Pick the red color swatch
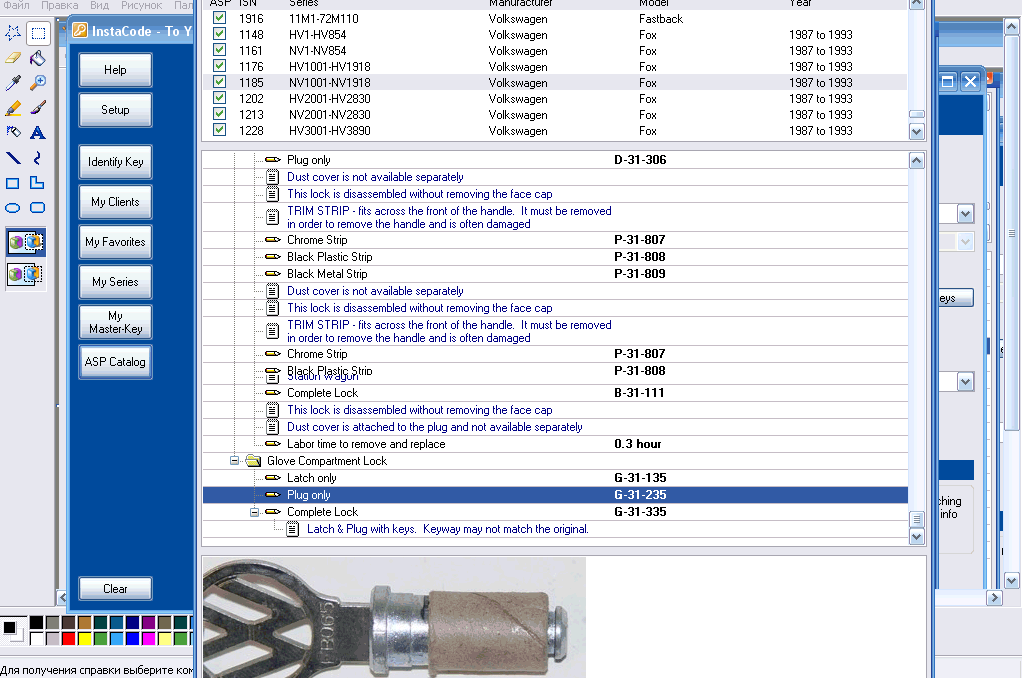Screen dimensions: 1022x678 pos(68,638)
